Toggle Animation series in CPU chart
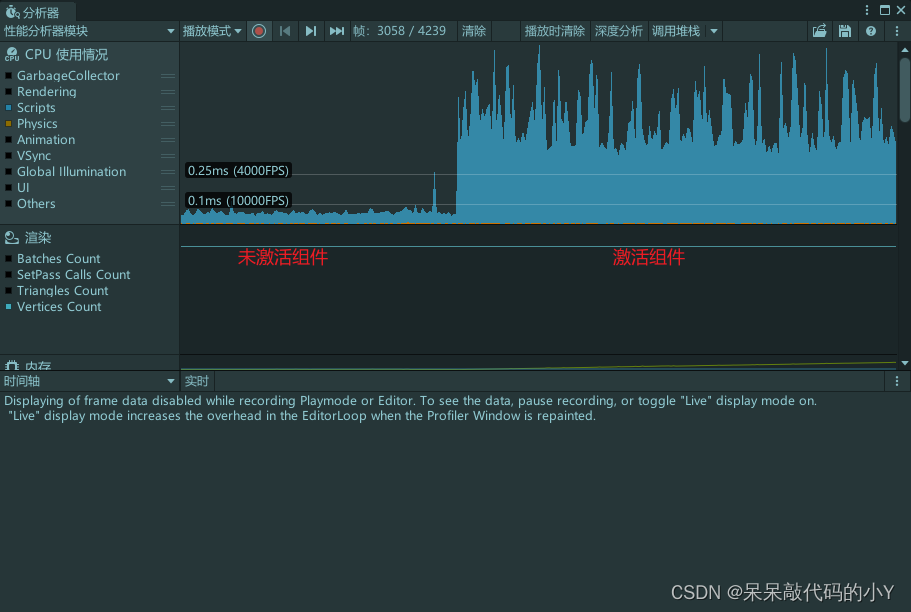 tap(8, 139)
